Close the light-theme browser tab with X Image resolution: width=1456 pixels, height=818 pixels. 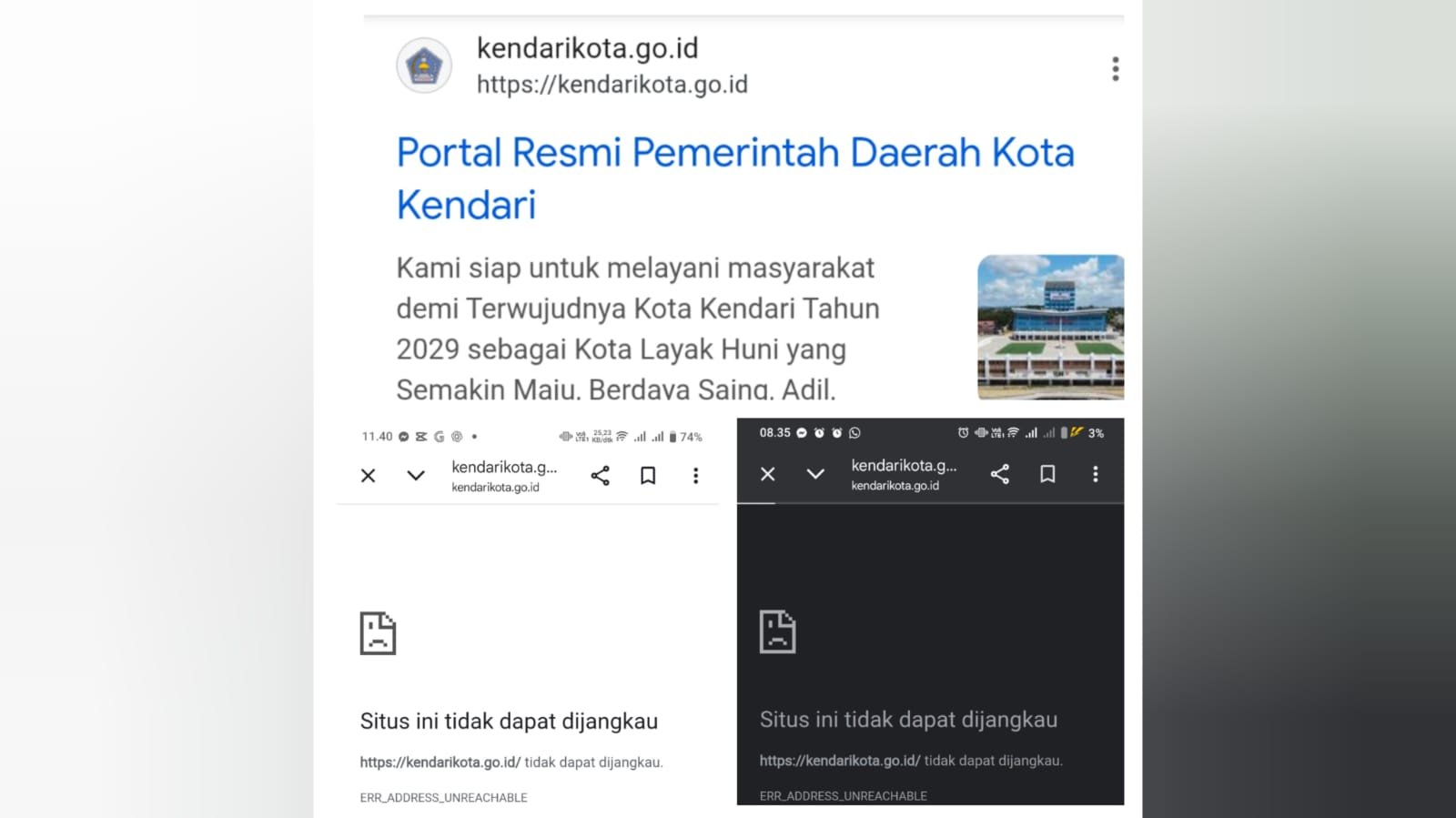(368, 476)
